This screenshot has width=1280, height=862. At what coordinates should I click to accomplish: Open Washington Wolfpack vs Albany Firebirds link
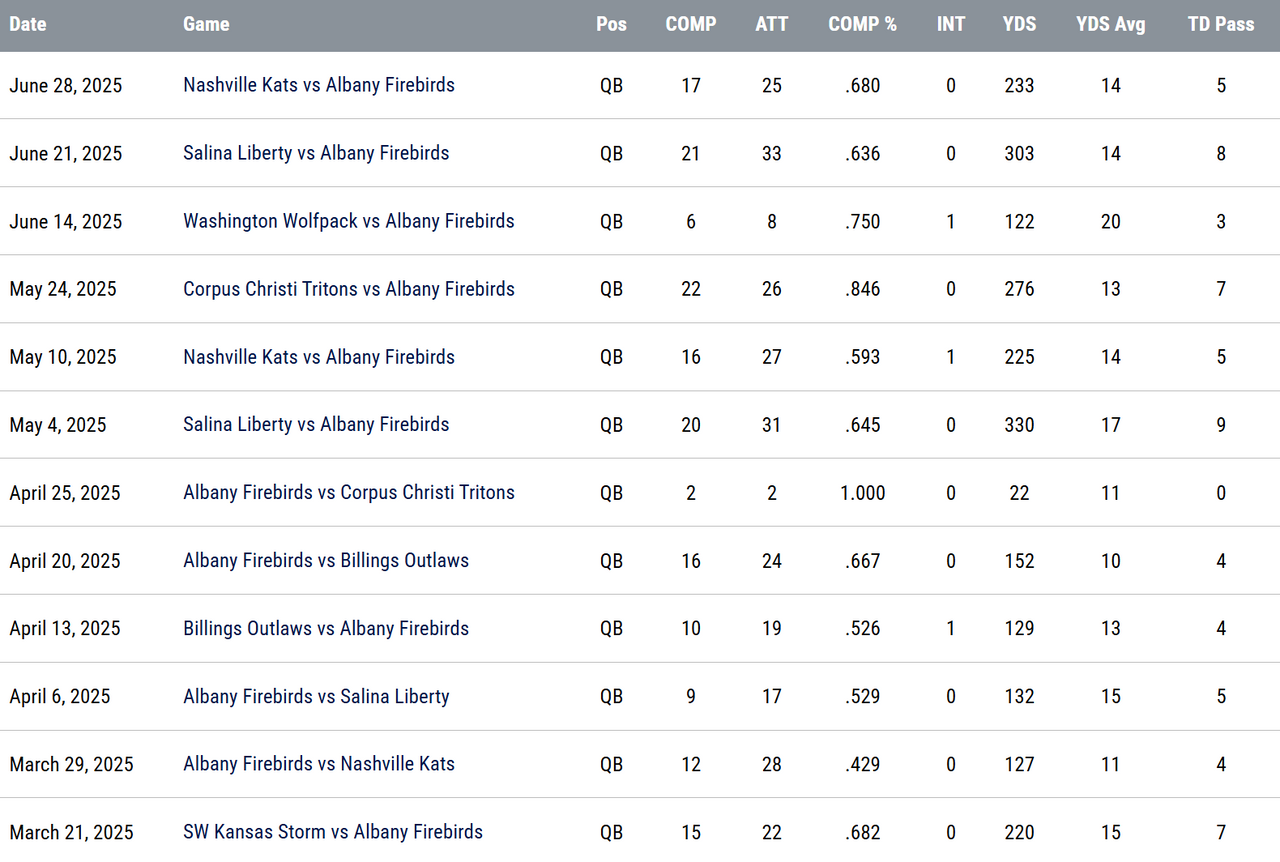(x=349, y=221)
